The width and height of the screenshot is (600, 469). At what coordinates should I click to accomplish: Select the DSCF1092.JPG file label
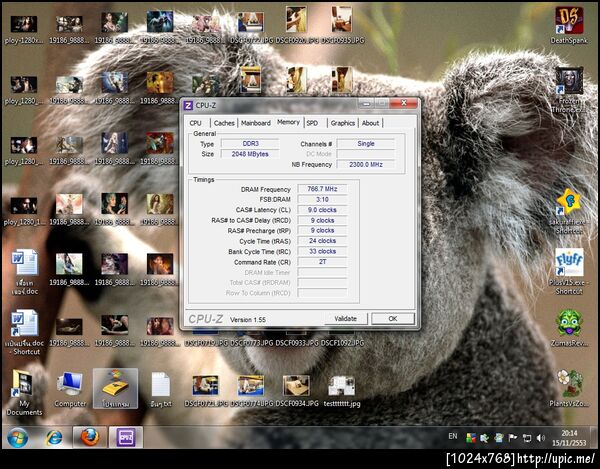[x=342, y=343]
